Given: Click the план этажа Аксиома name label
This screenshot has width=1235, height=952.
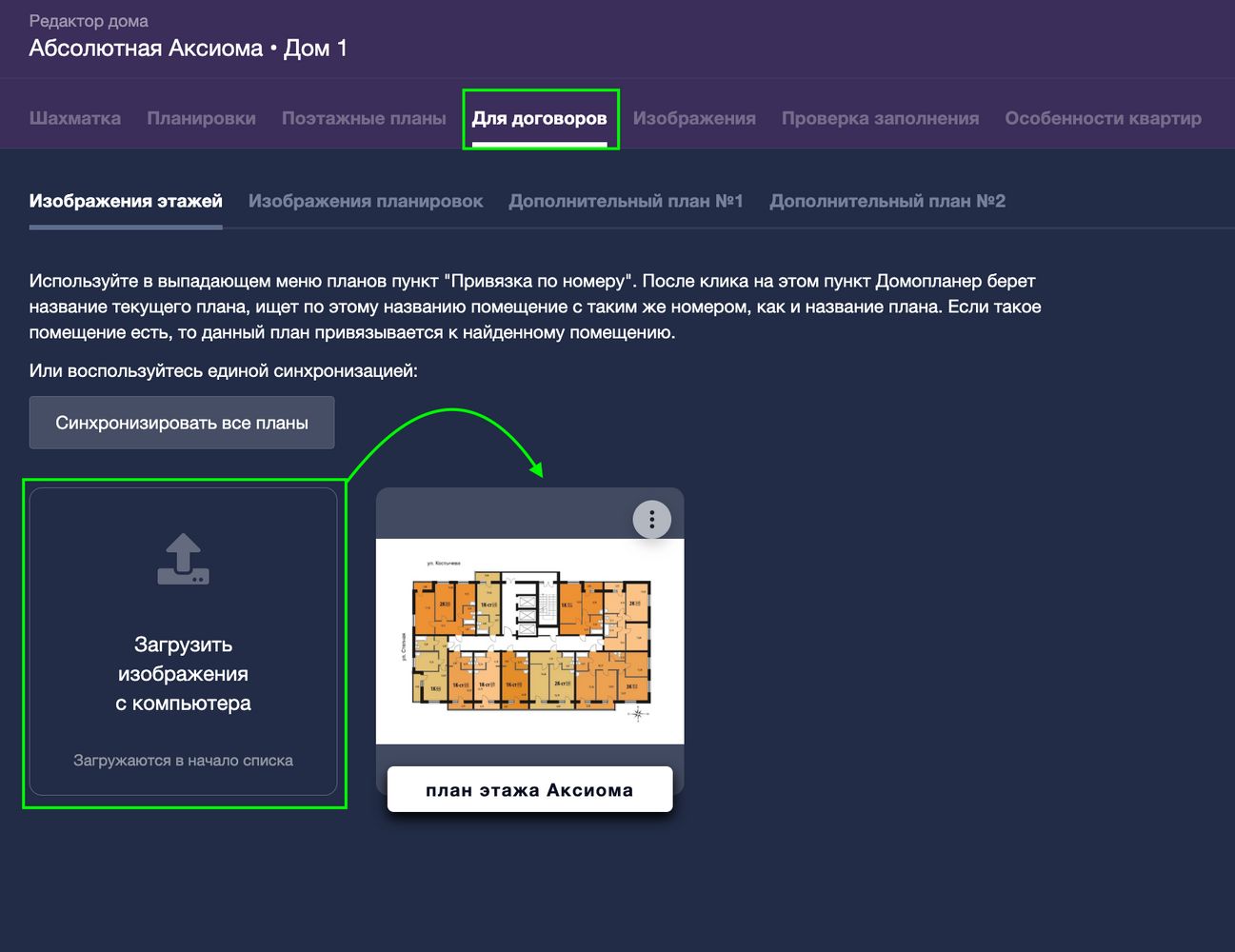Looking at the screenshot, I should click(530, 789).
